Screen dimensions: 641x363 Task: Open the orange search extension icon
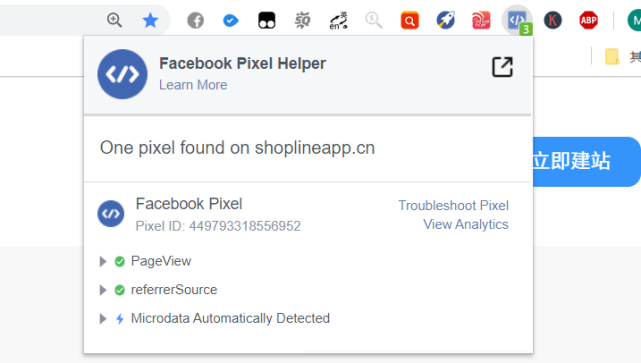[x=410, y=20]
